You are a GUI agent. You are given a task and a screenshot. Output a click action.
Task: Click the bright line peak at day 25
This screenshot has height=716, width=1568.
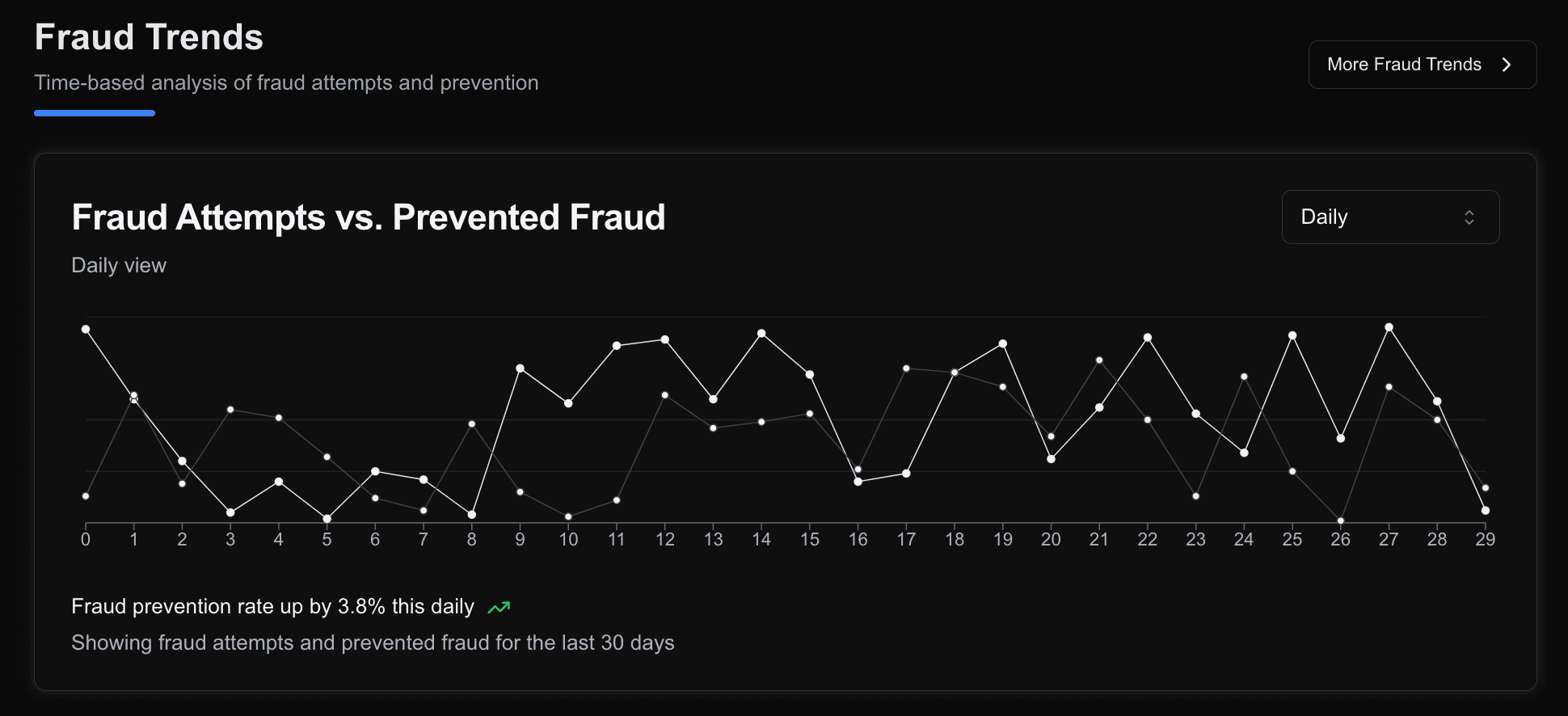[x=1292, y=335]
